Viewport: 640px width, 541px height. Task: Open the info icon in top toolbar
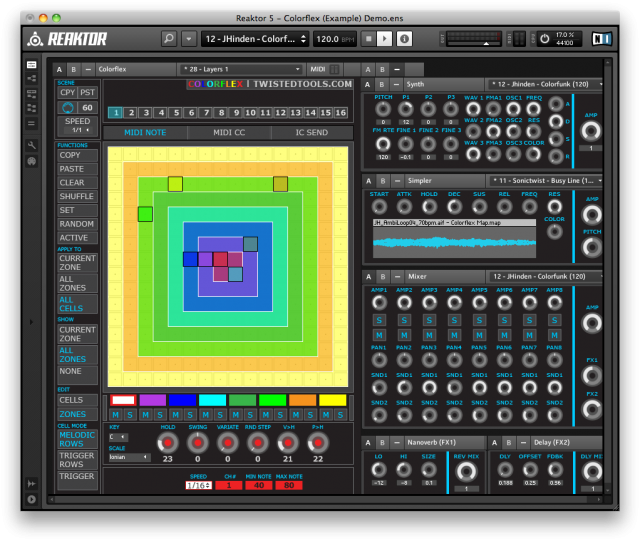404,39
